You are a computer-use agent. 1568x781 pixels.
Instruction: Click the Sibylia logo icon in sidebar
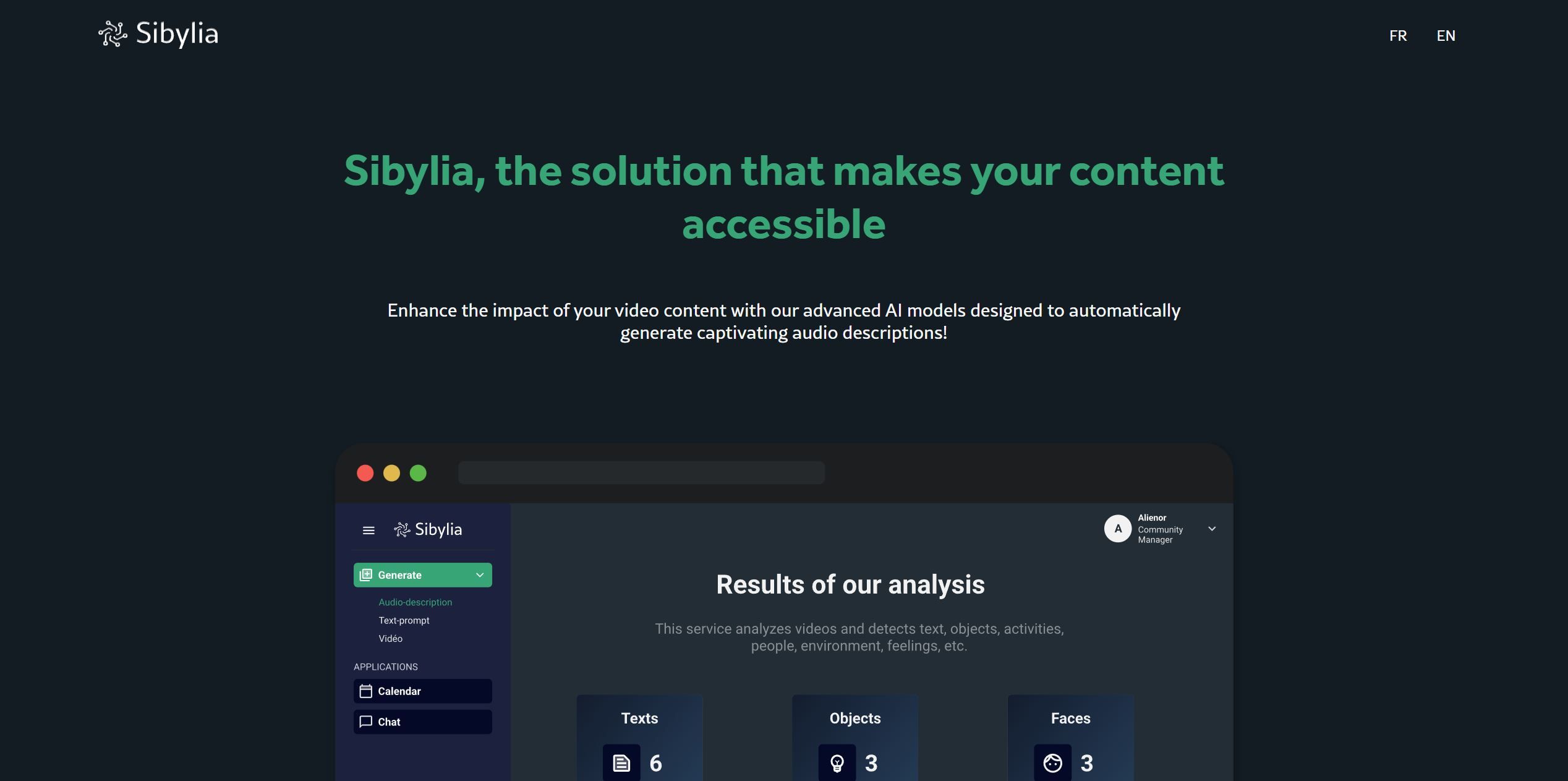400,528
